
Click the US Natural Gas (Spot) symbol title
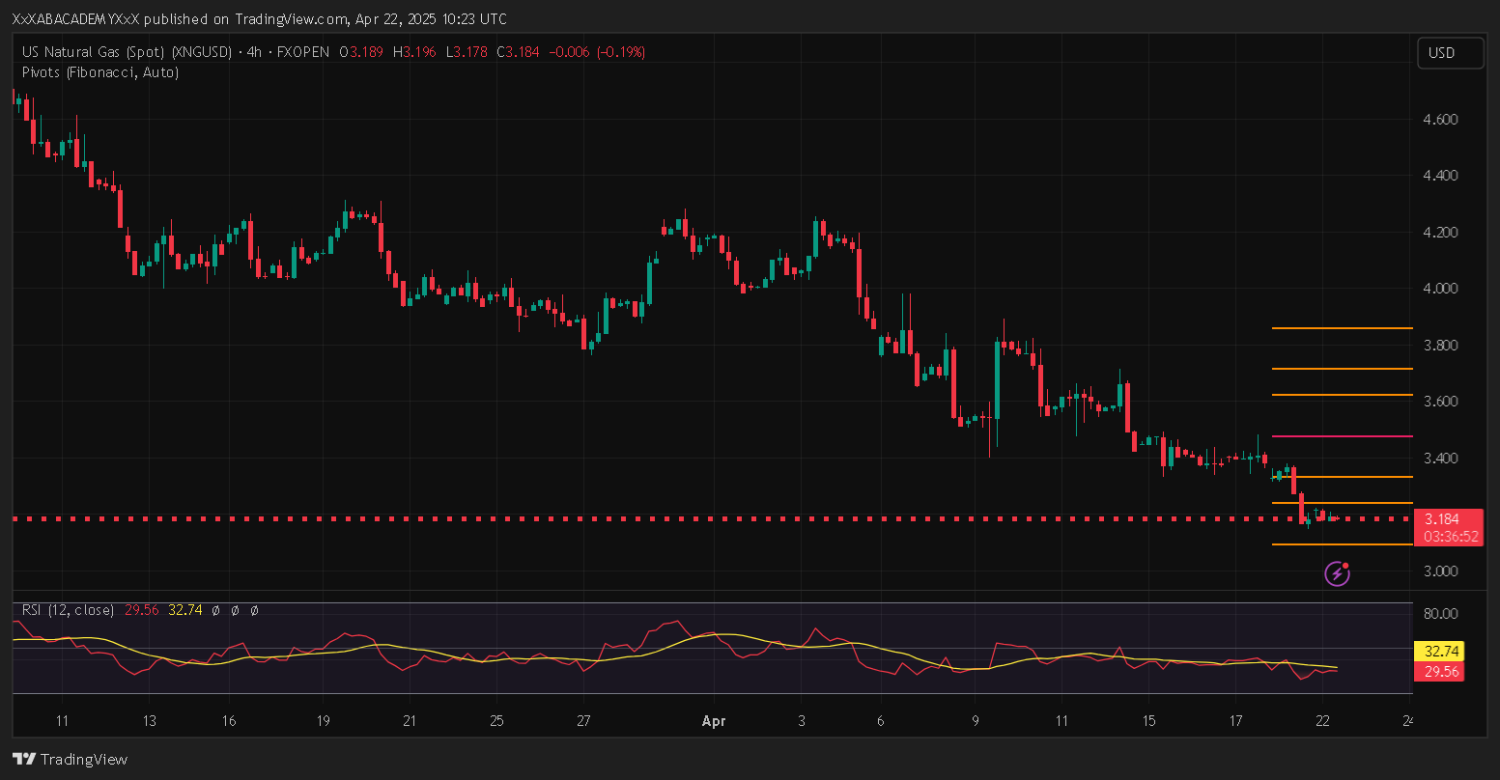point(127,52)
